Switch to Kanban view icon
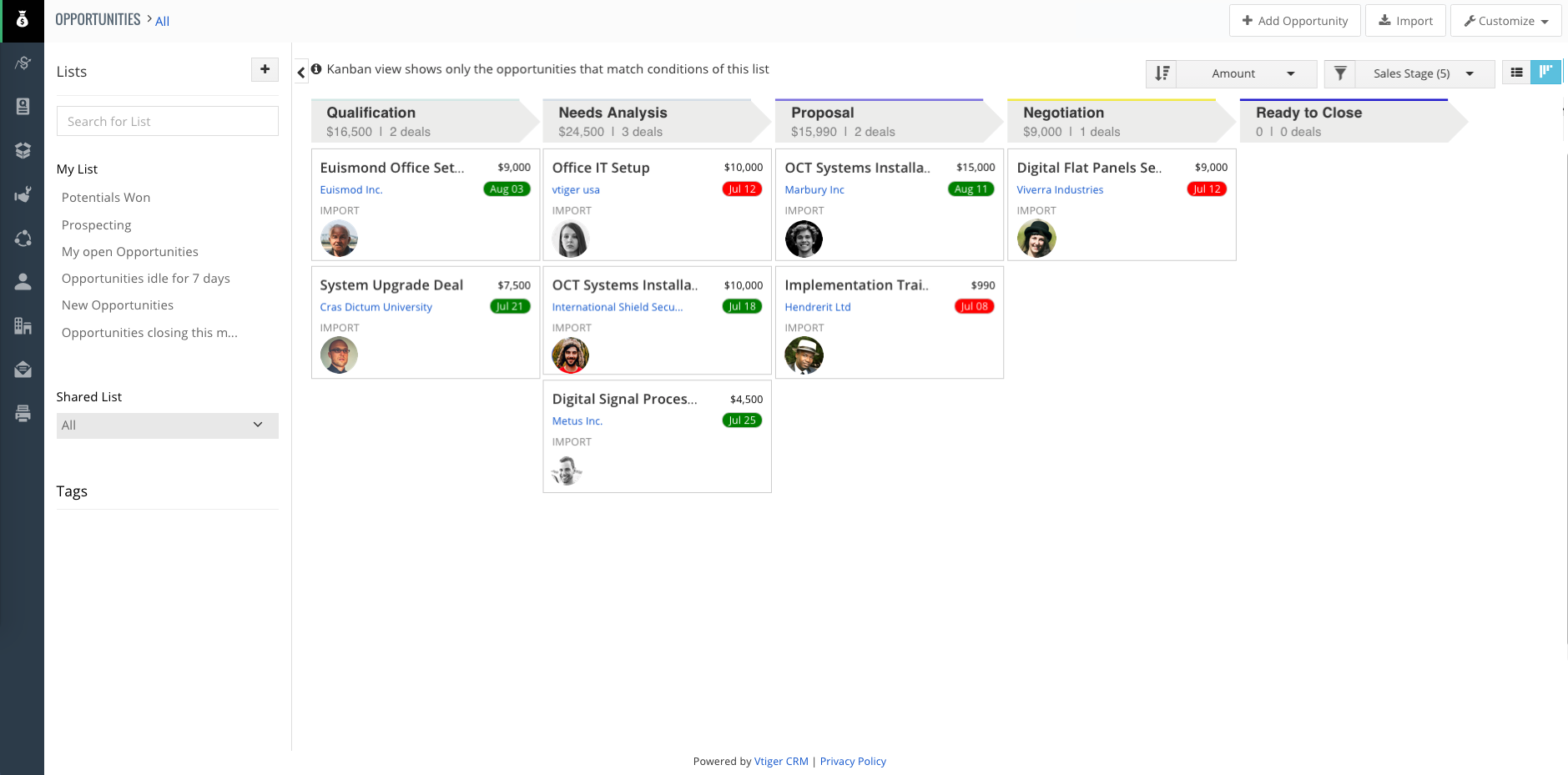The width and height of the screenshot is (1568, 775). tap(1545, 73)
